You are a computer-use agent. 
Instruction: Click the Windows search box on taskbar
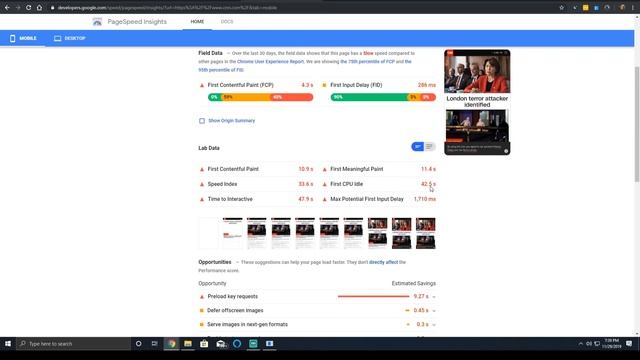point(73,344)
